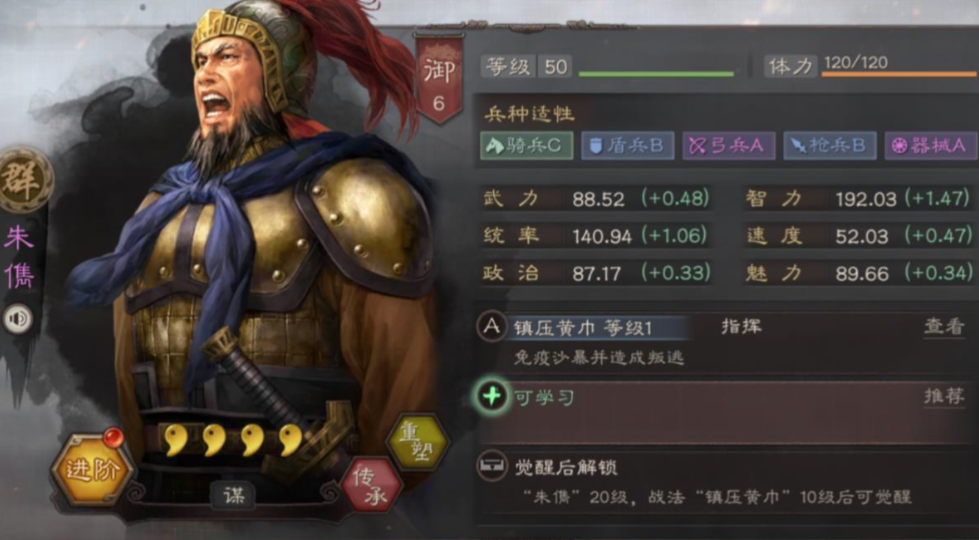Click the locked awakening slot icon
Screen dimensions: 979x540
pos(491,466)
